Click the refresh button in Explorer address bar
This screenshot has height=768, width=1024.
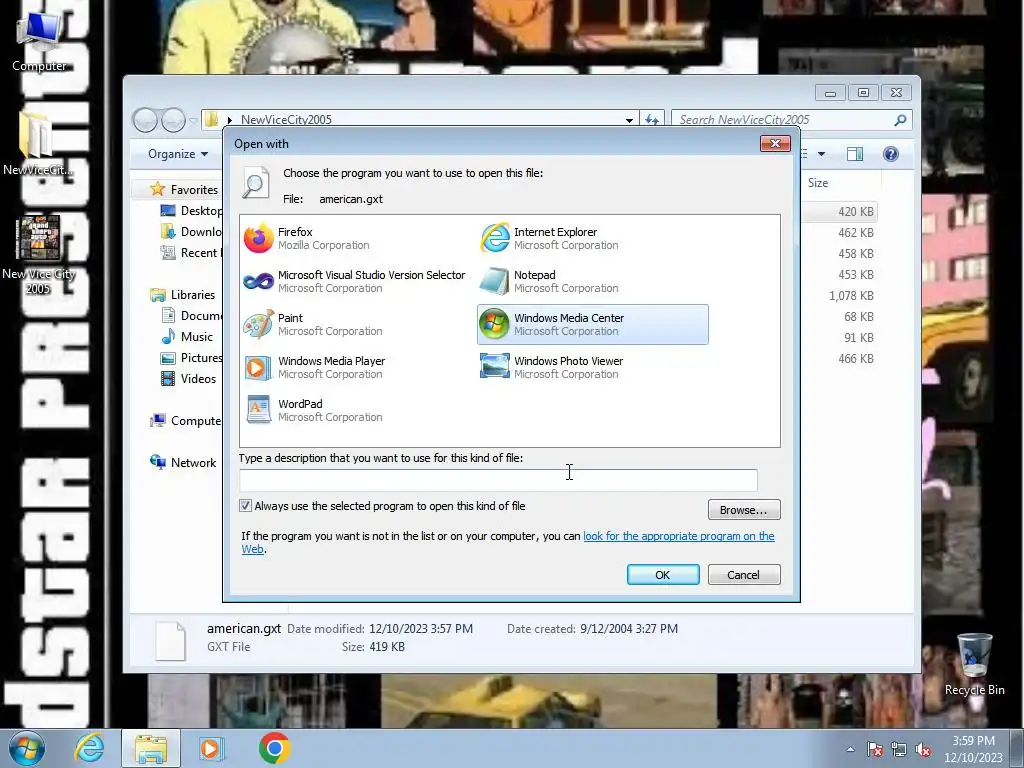tap(652, 120)
